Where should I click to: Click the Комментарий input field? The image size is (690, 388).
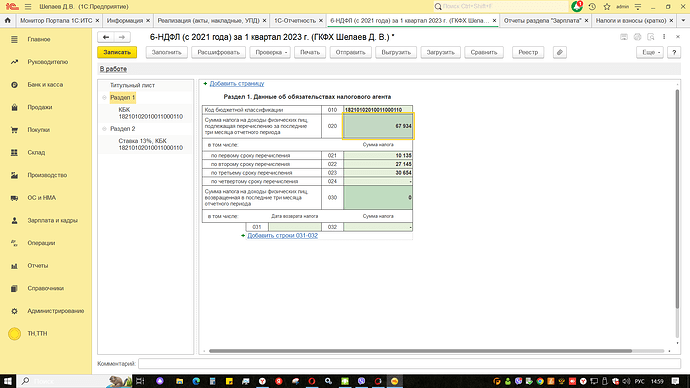[409, 364]
